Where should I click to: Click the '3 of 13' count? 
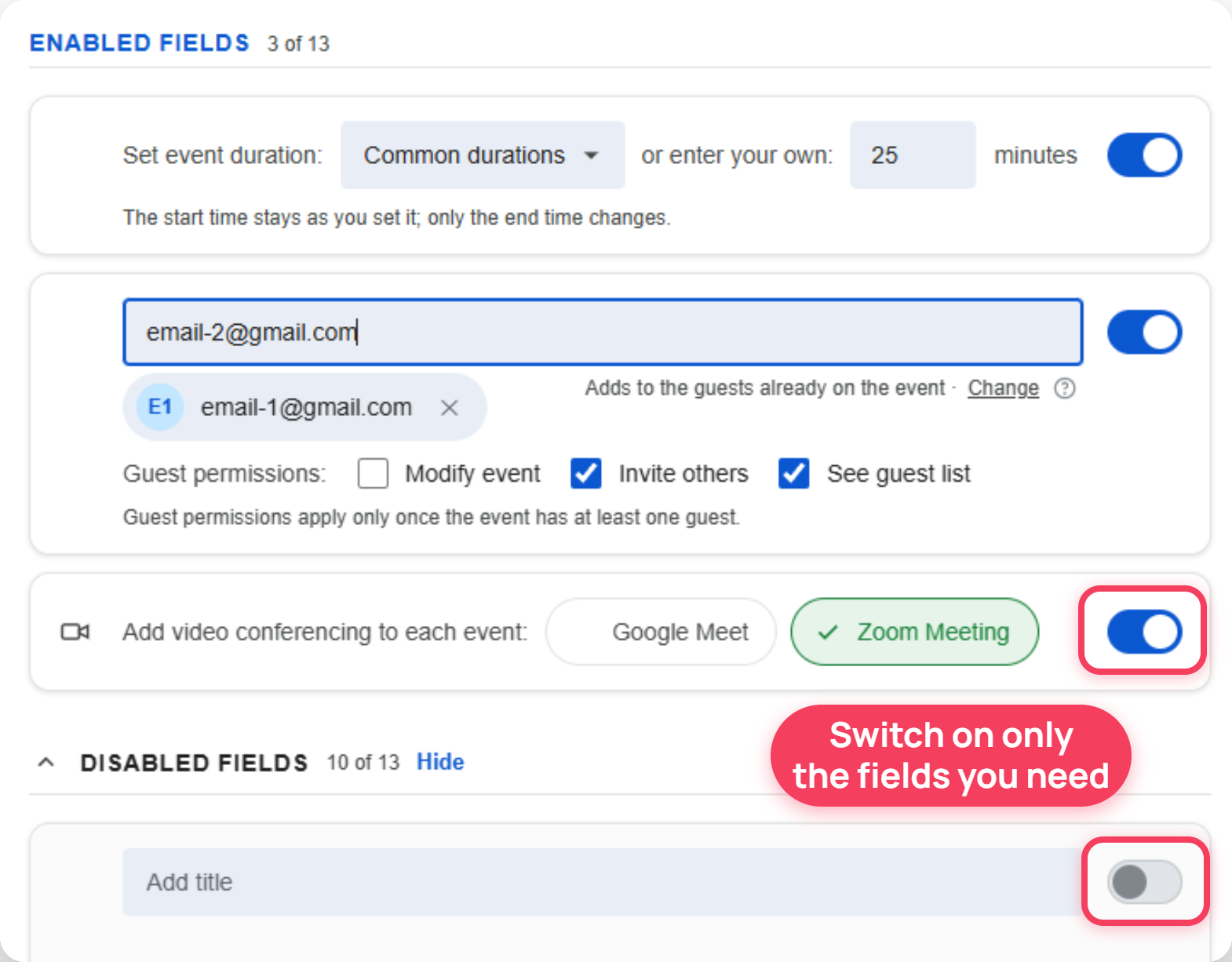click(298, 44)
